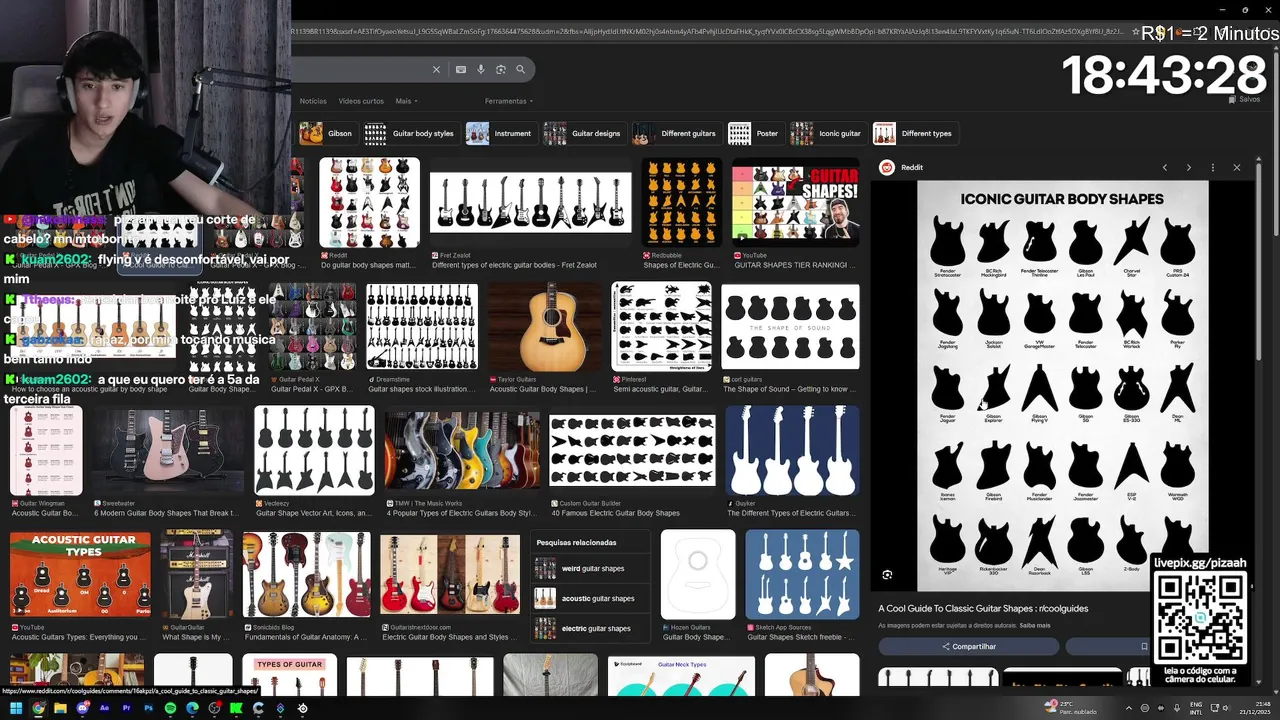This screenshot has width=1280, height=720.
Task: Open the A Cool Guide To Classic Guitar Shapes title link
Action: click(983, 608)
